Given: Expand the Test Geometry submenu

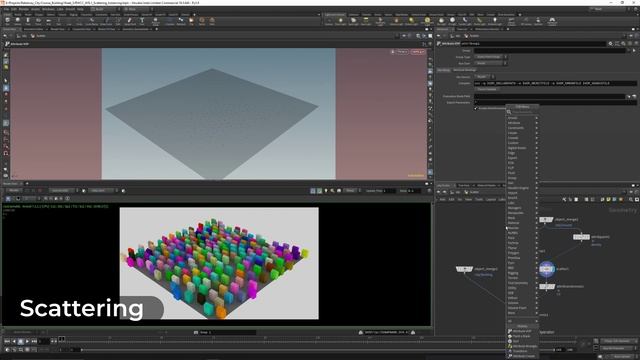Looking at the screenshot, I should (x=522, y=283).
